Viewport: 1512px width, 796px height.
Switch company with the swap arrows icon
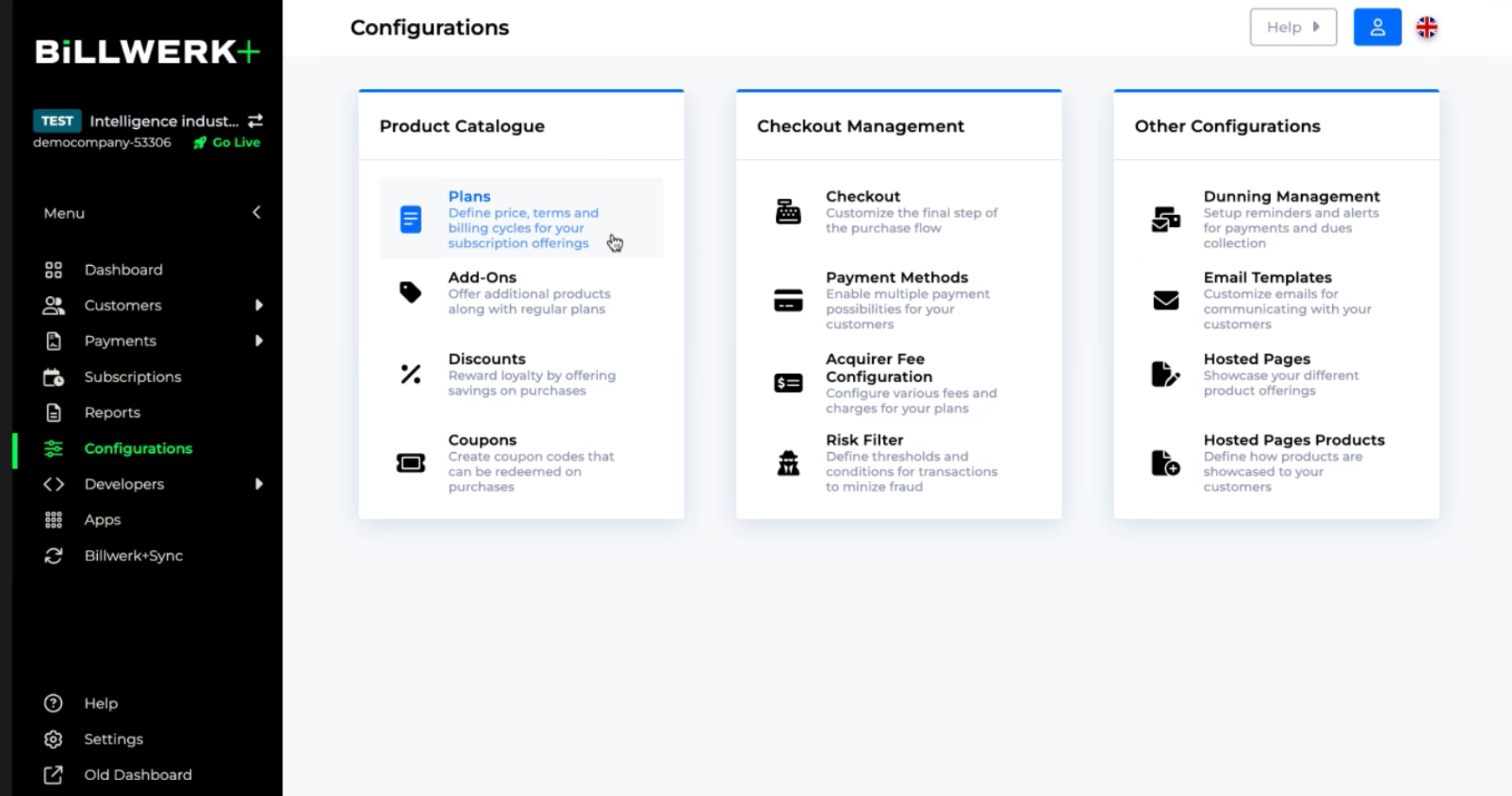(x=255, y=121)
